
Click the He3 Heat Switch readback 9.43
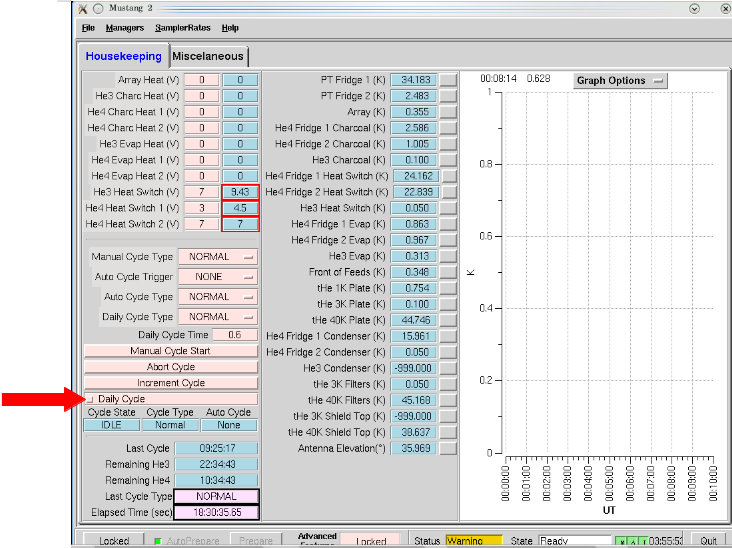coord(240,192)
